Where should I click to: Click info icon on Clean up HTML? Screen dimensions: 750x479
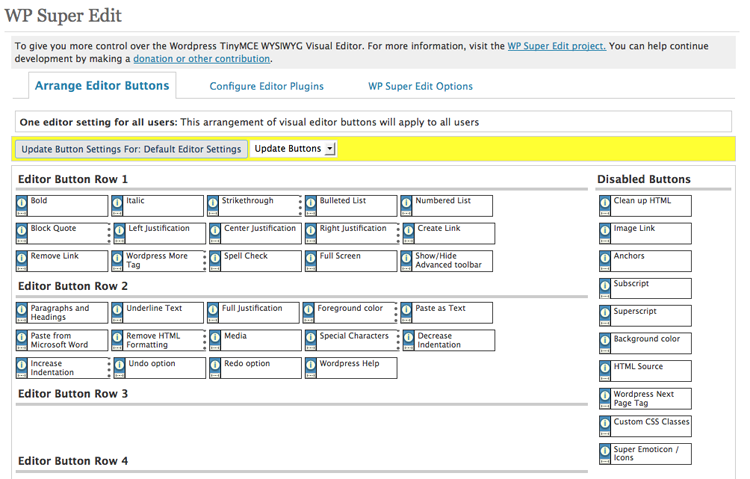[x=605, y=203]
